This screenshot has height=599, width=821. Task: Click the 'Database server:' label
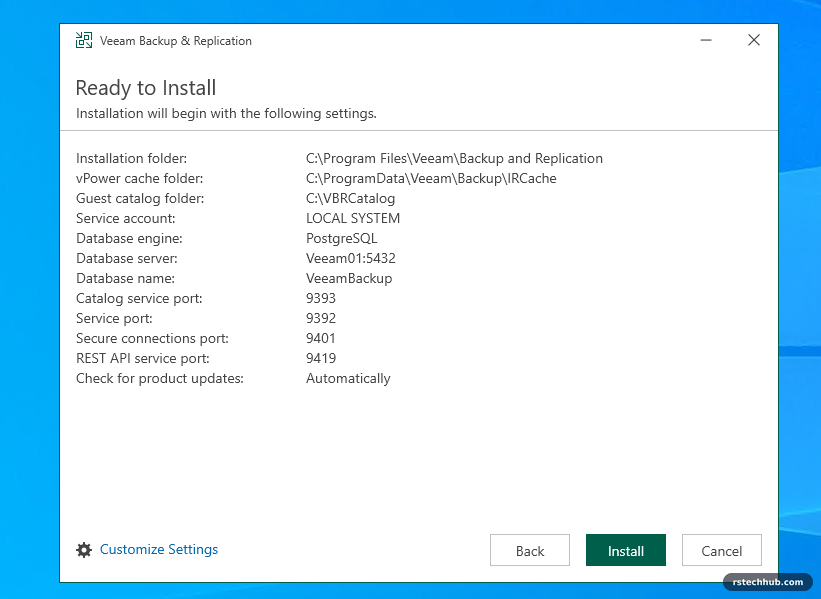(x=127, y=258)
